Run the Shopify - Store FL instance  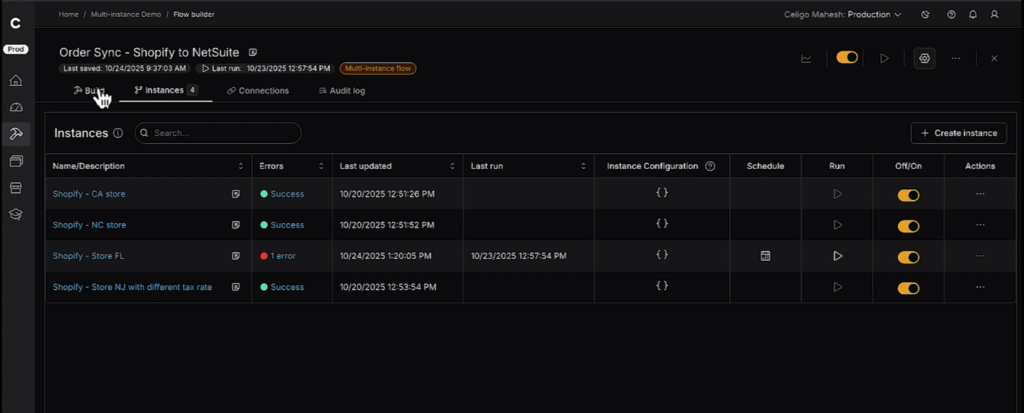tap(837, 256)
